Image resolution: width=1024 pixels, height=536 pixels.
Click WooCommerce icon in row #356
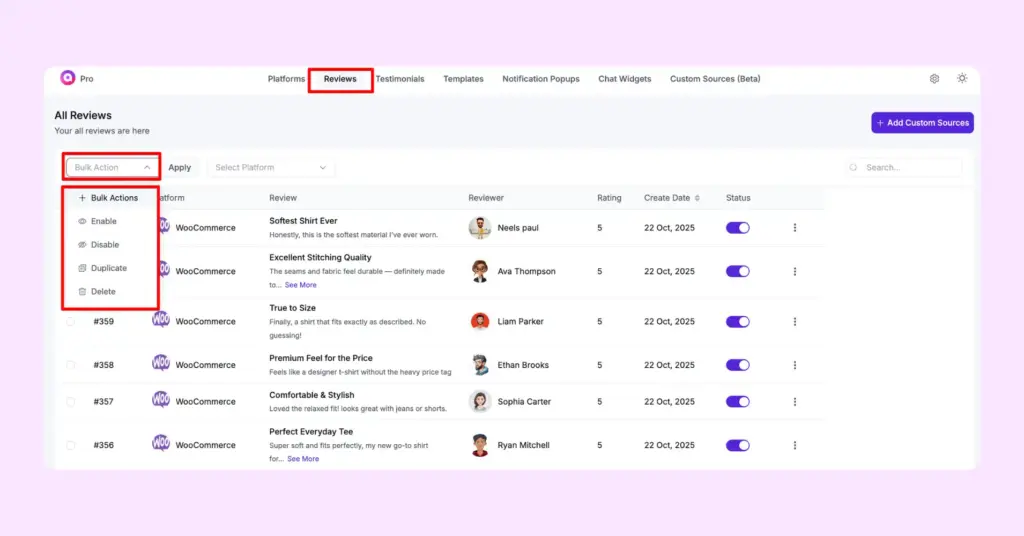click(161, 443)
